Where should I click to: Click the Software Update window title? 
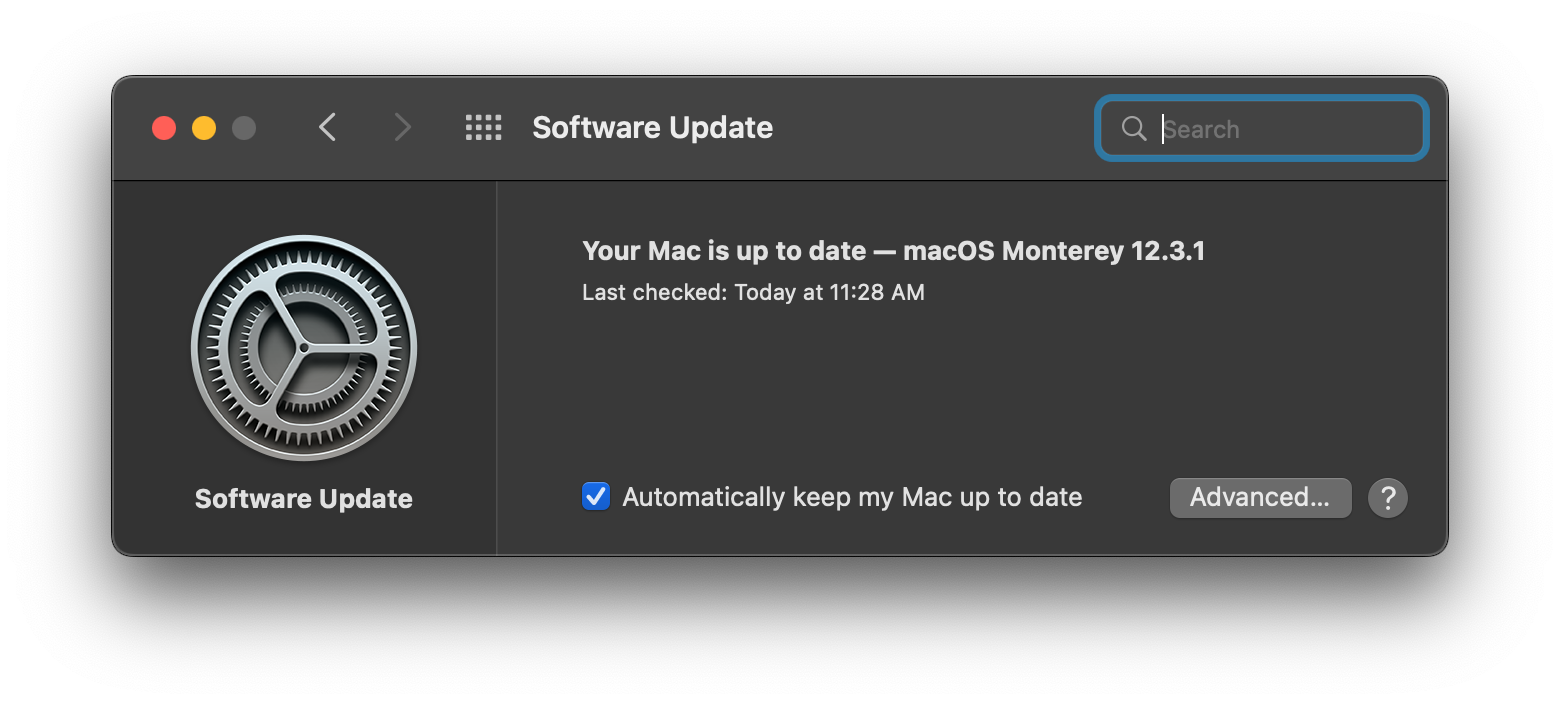652,128
